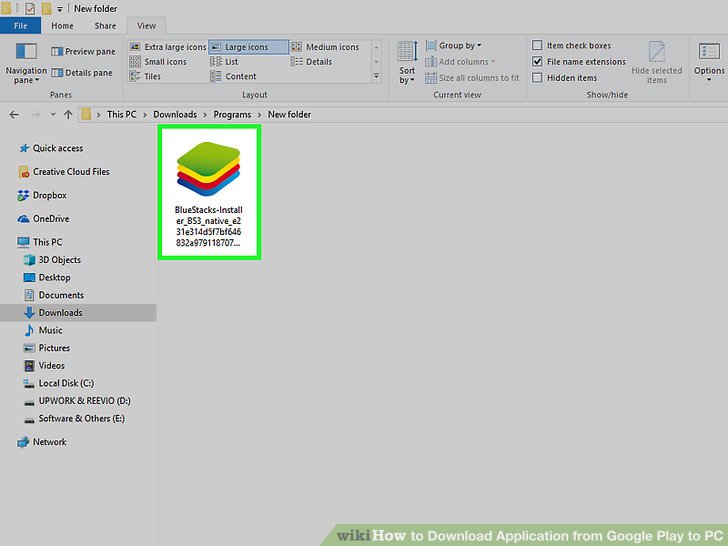
Task: Open Music folder in sidebar
Action: pyautogui.click(x=43, y=331)
